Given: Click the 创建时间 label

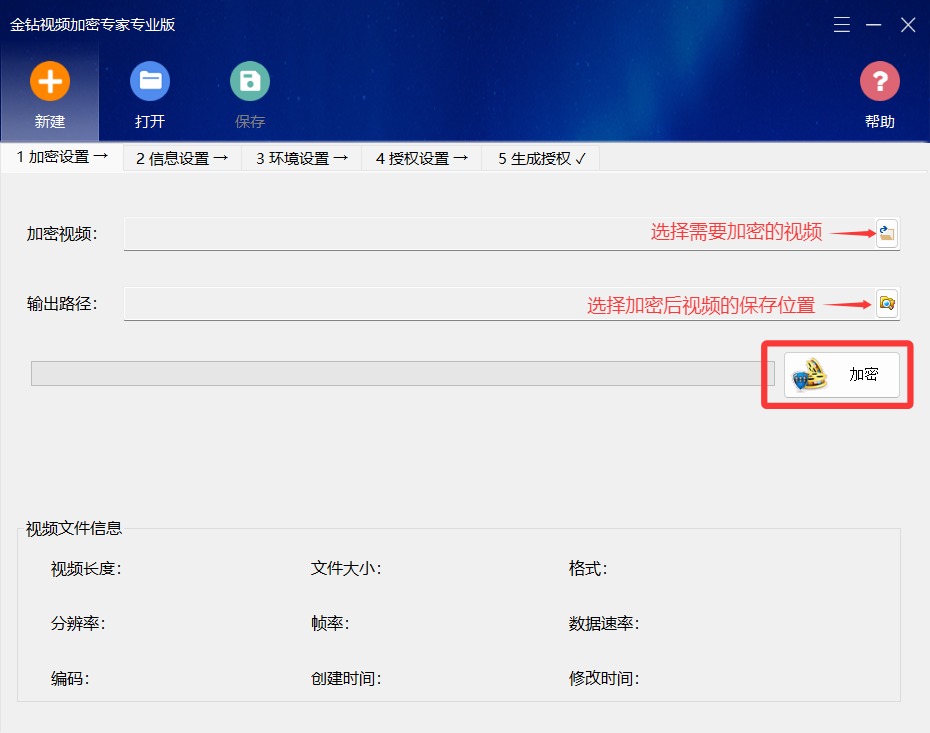Looking at the screenshot, I should 346,678.
